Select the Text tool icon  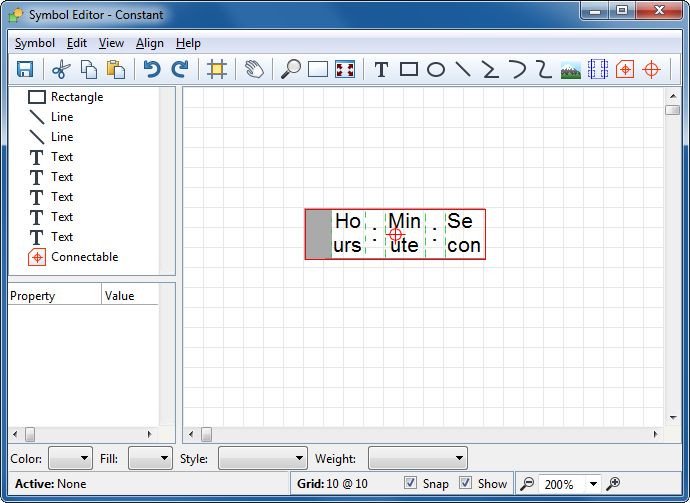381,69
